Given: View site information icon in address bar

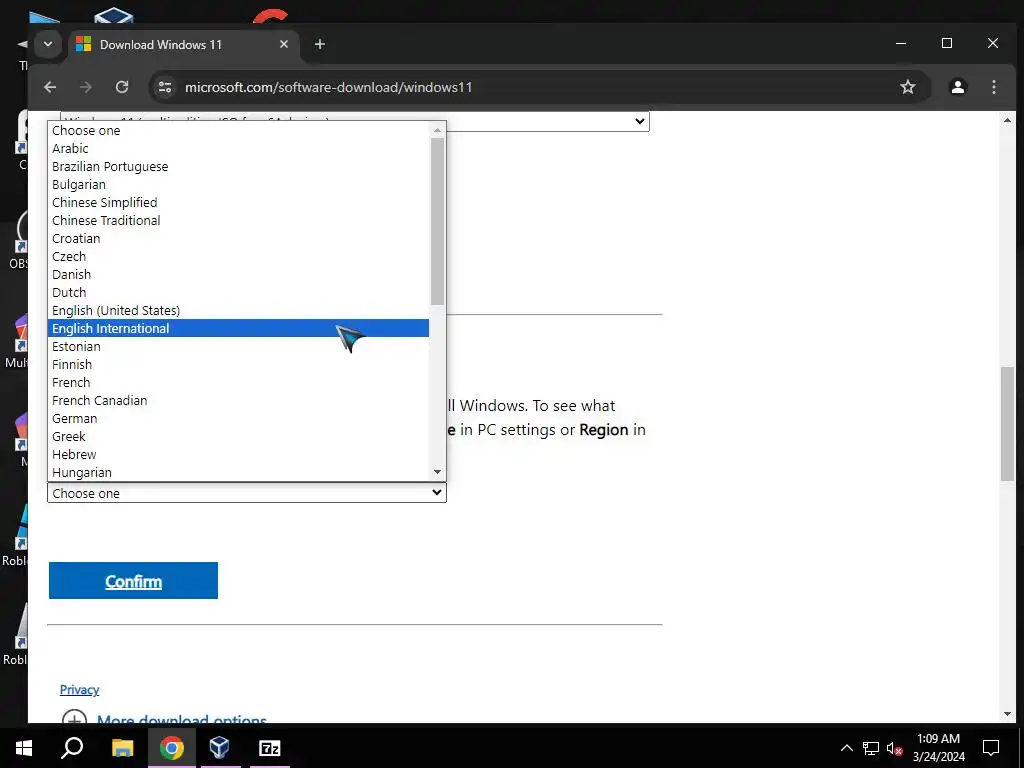Looking at the screenshot, I should tap(165, 87).
